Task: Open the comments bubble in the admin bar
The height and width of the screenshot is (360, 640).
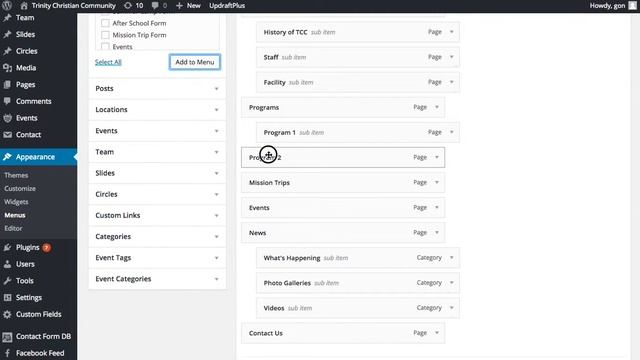Action: click(x=155, y=5)
